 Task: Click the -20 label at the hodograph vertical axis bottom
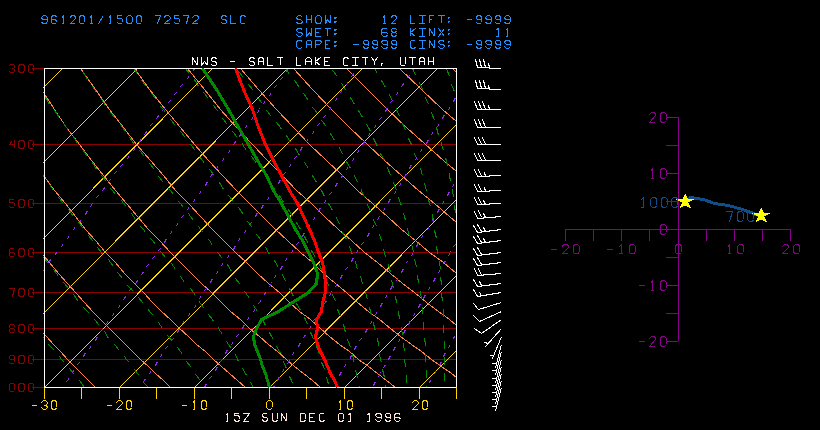coord(653,342)
